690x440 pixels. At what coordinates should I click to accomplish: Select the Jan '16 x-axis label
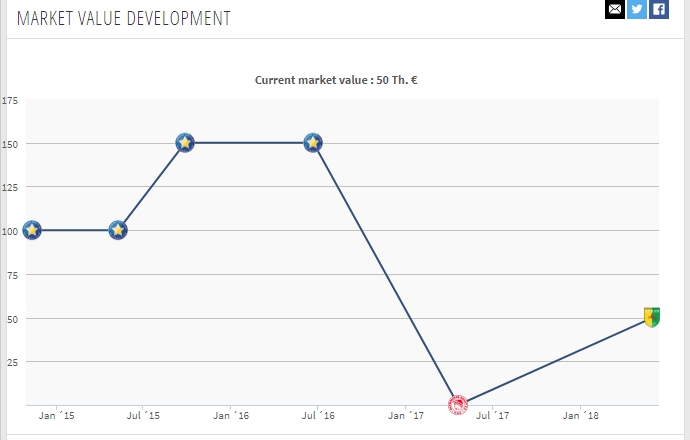[232, 415]
